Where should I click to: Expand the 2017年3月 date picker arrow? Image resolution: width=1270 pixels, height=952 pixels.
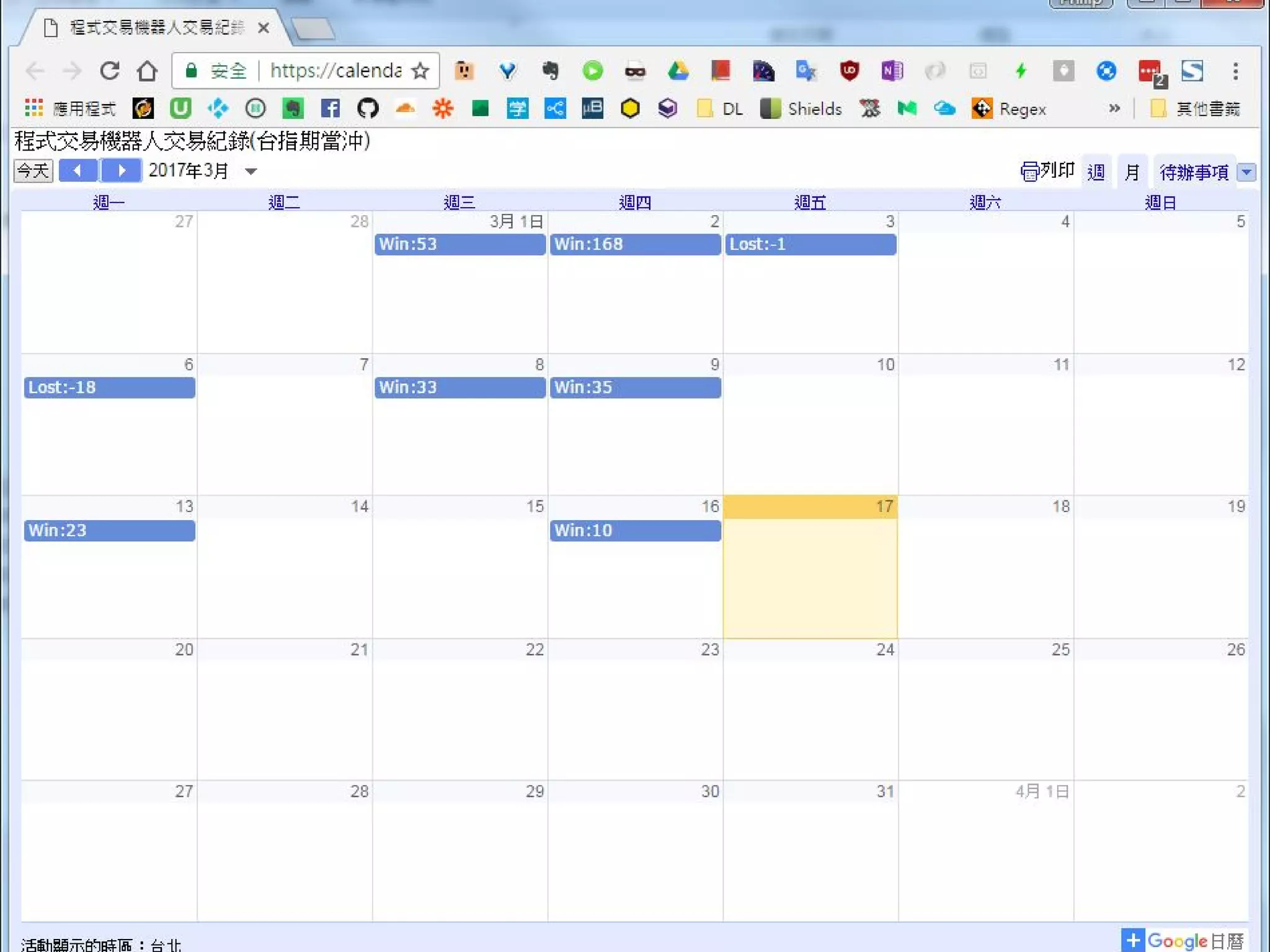[251, 171]
